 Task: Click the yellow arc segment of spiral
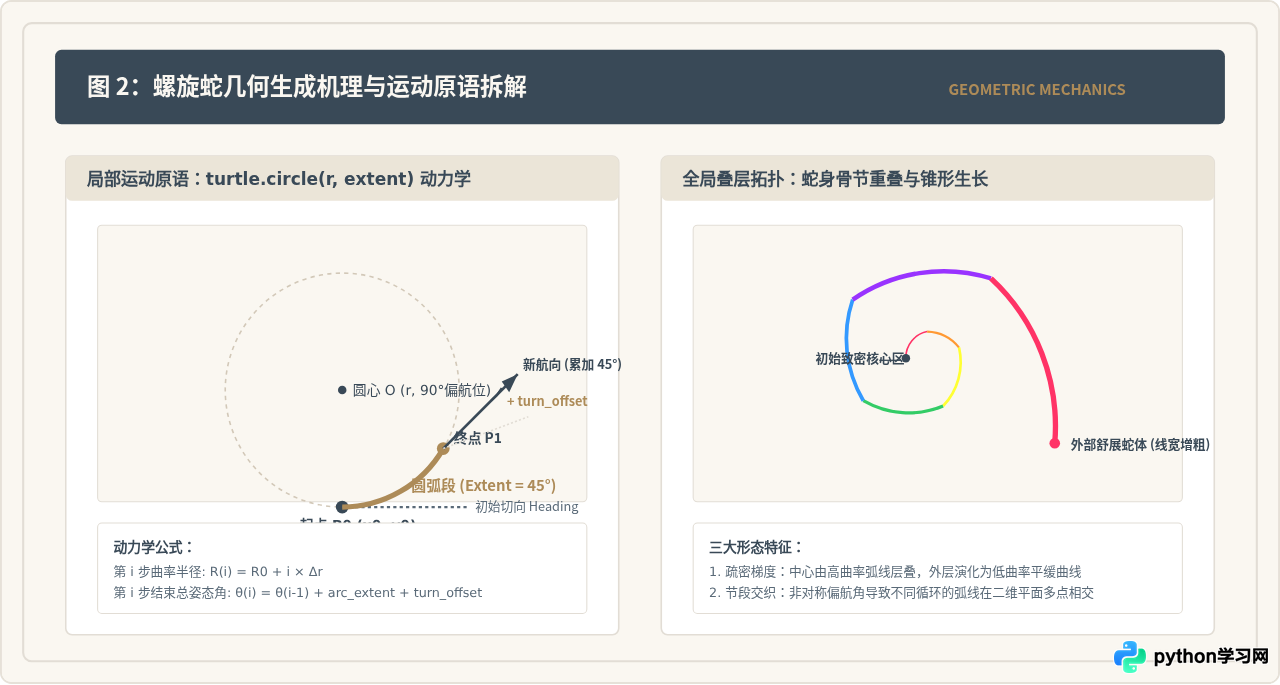(x=955, y=379)
